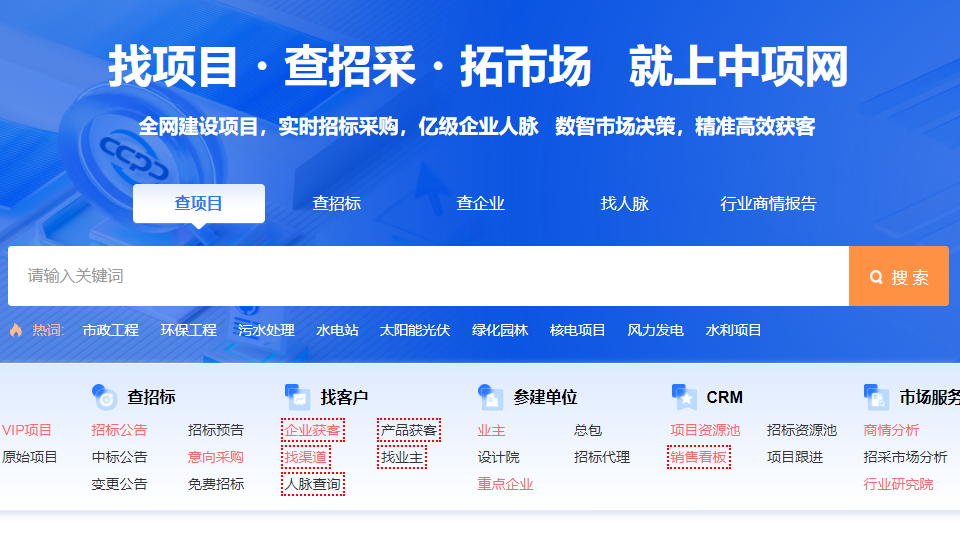The image size is (960, 540).
Task: Click the keyword search input field
Action: (429, 276)
